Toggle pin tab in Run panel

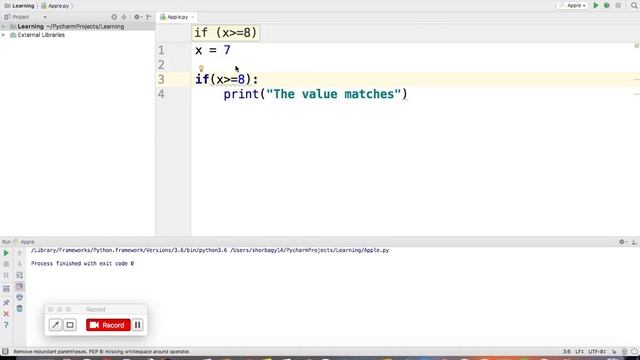pyautogui.click(x=6, y=302)
